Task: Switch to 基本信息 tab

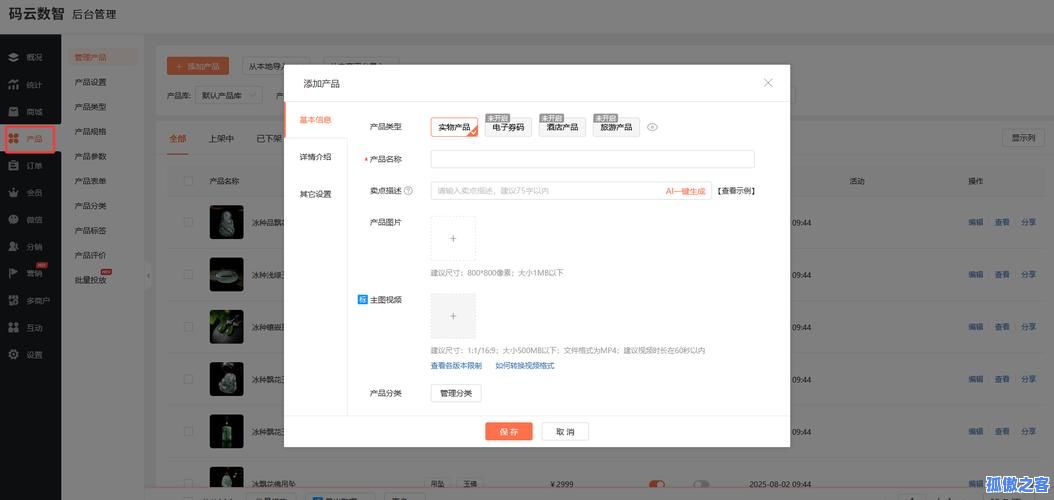Action: point(316,120)
